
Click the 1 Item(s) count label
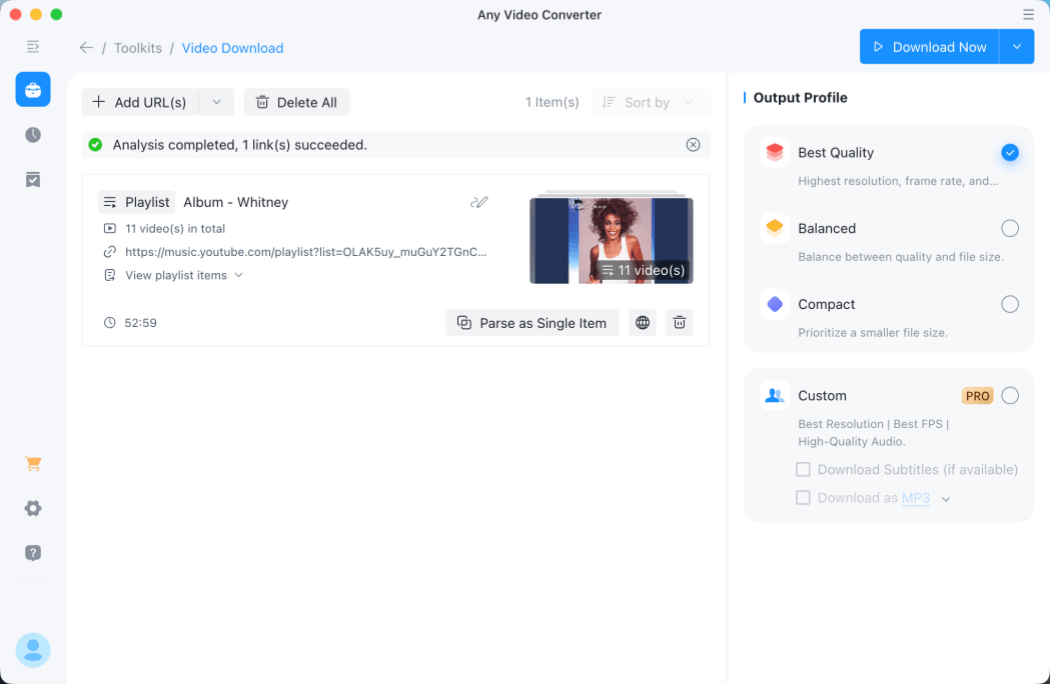click(x=552, y=102)
